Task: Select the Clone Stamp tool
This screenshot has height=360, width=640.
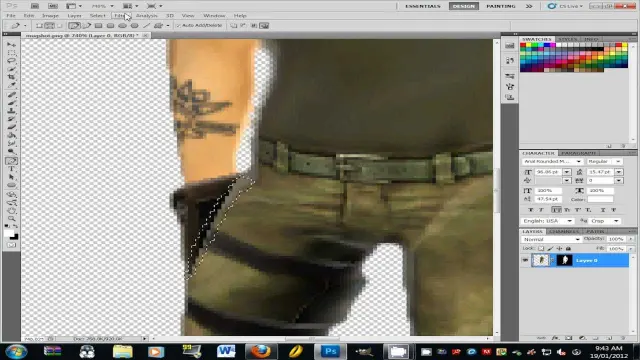Action: 11,111
